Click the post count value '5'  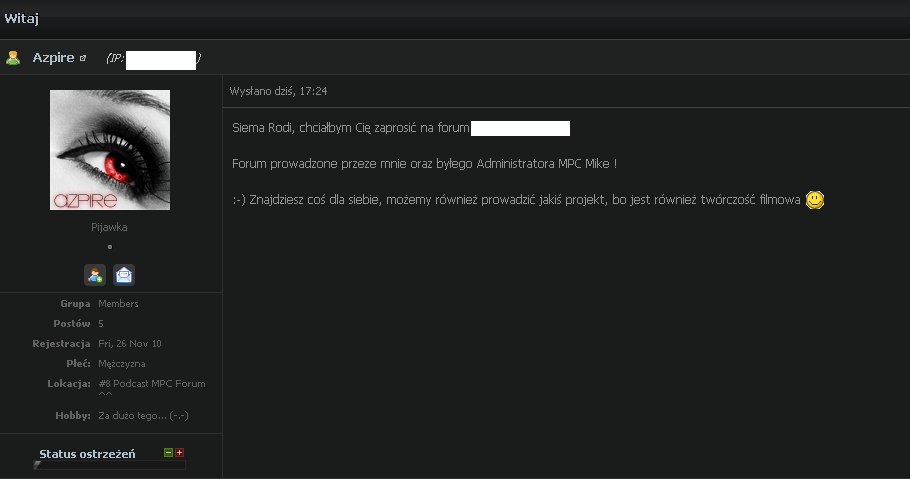[101, 323]
